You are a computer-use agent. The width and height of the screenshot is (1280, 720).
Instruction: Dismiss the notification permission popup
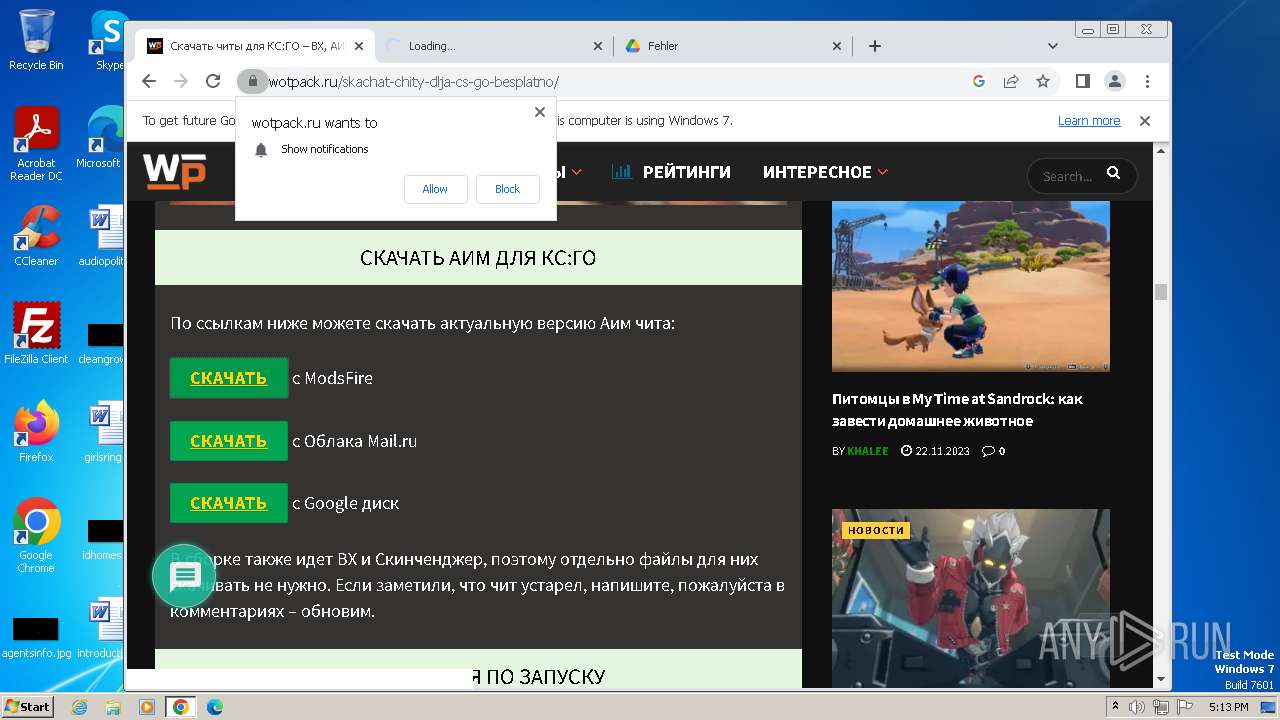tap(540, 112)
